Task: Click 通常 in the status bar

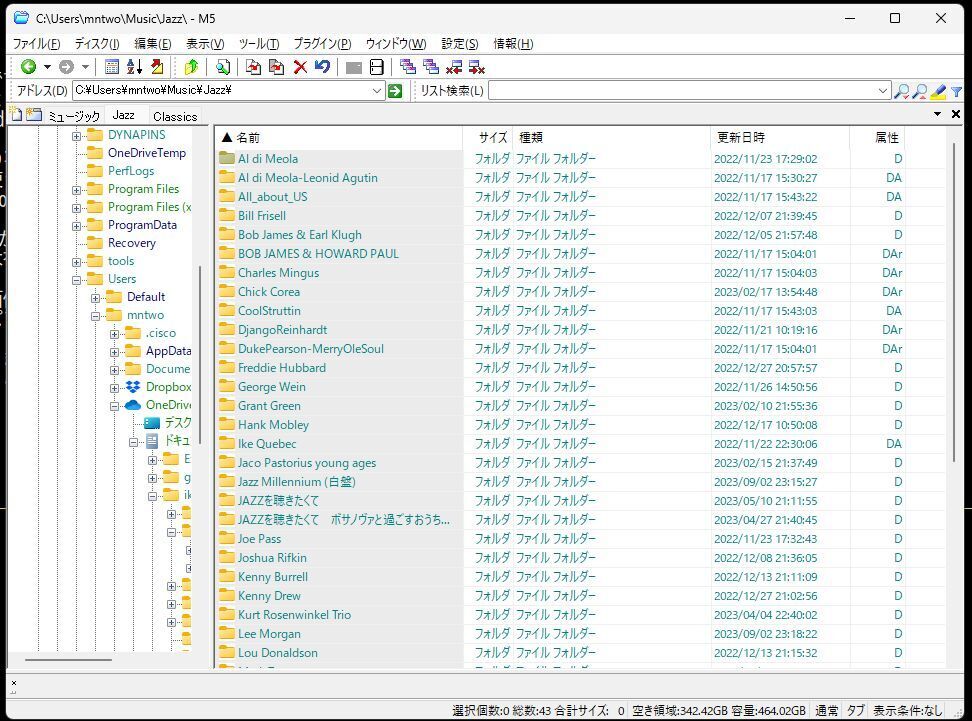Action: pyautogui.click(x=826, y=710)
